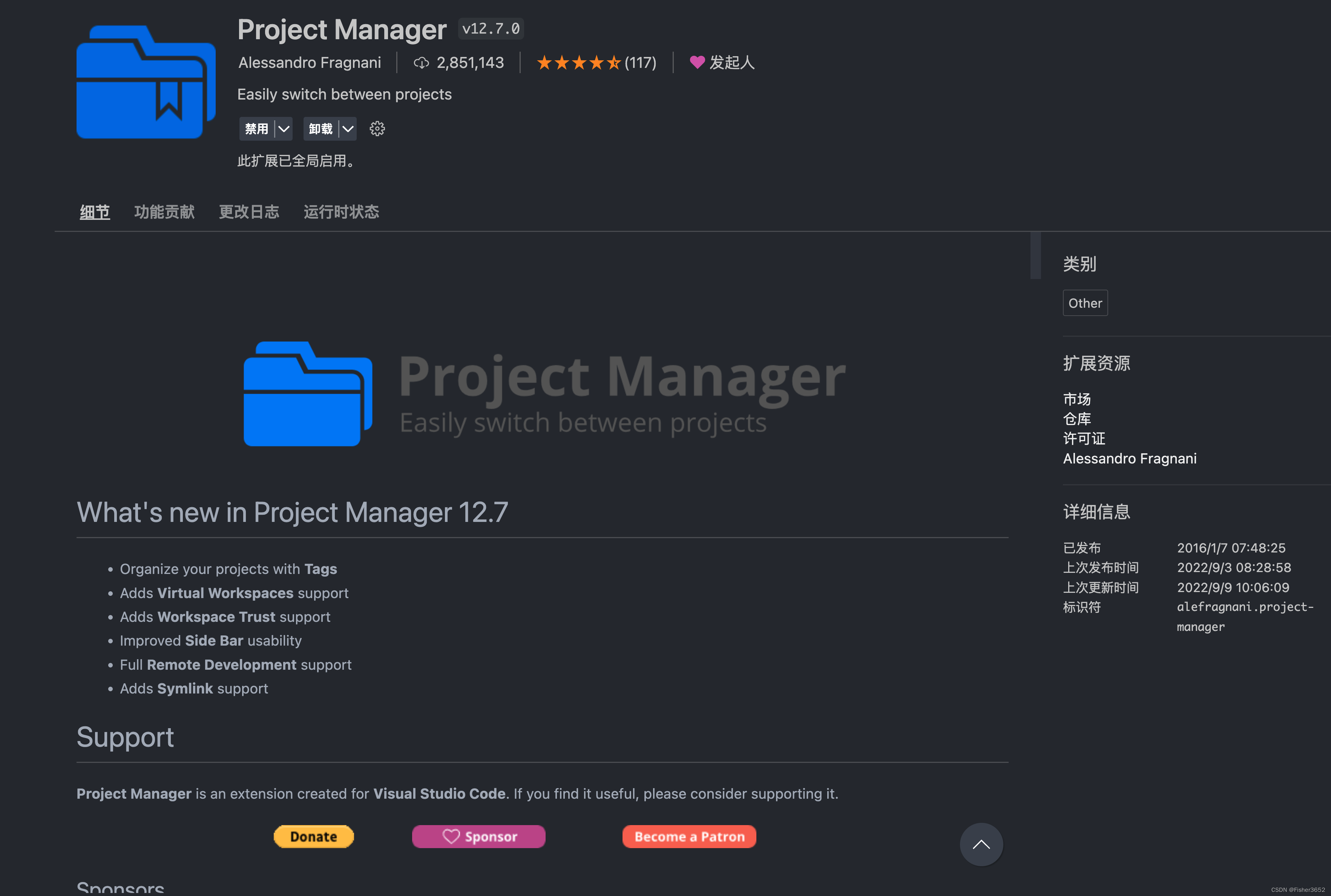Open the 仓库 repository link
The width and height of the screenshot is (1331, 896).
click(1077, 419)
